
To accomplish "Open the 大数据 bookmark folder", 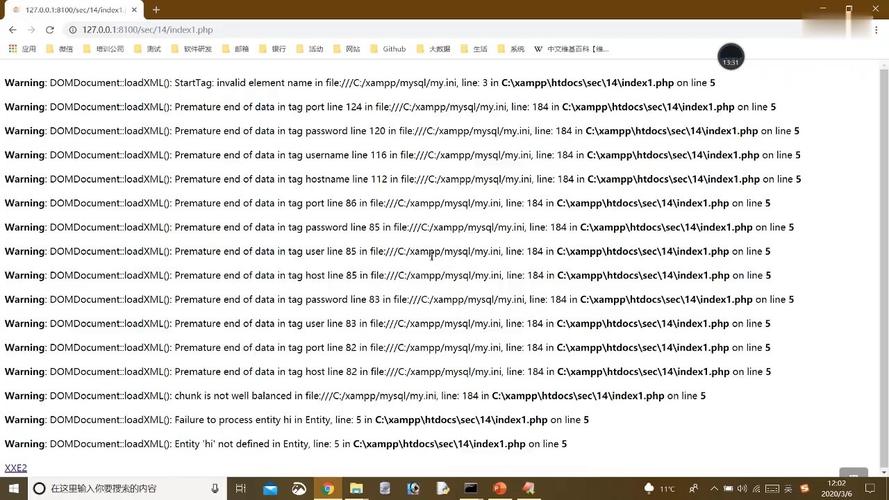I will (x=433, y=48).
